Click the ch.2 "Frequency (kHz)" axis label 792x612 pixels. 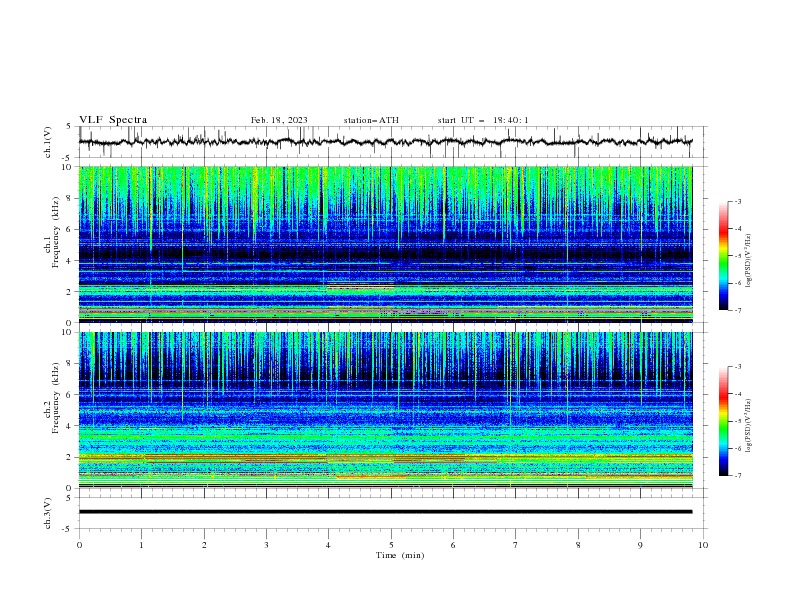[x=56, y=397]
